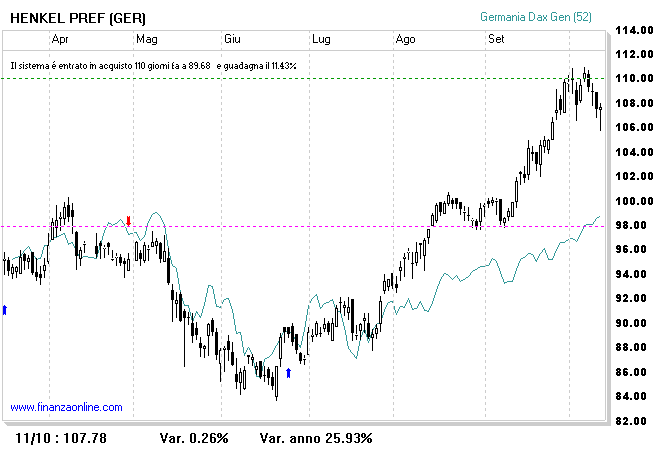Screen dimensions: 655x450
Task: Click the blue buy arrow before Apr
Action: 5,310
